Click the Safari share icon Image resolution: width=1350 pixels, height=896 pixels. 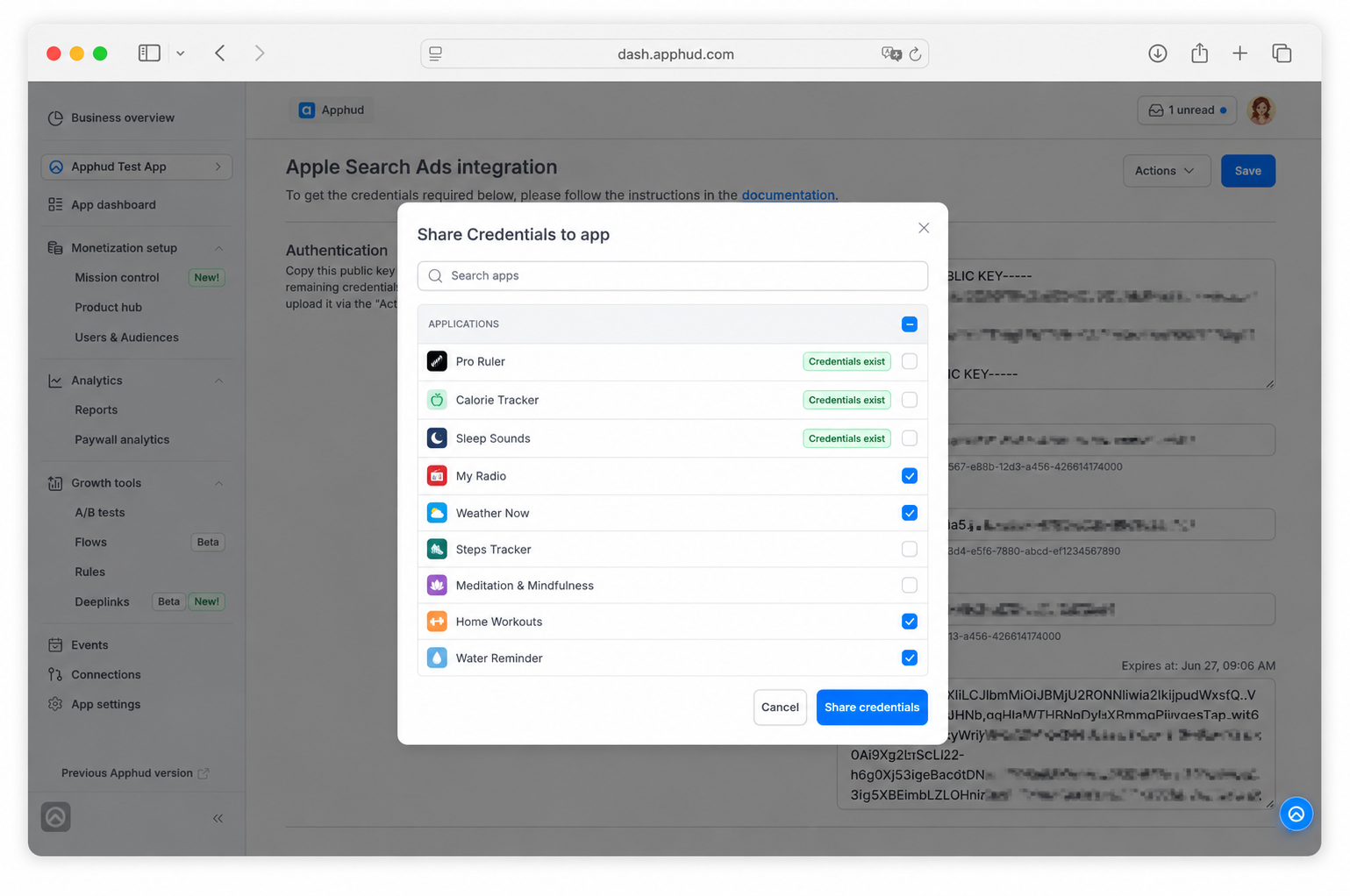[x=1199, y=53]
